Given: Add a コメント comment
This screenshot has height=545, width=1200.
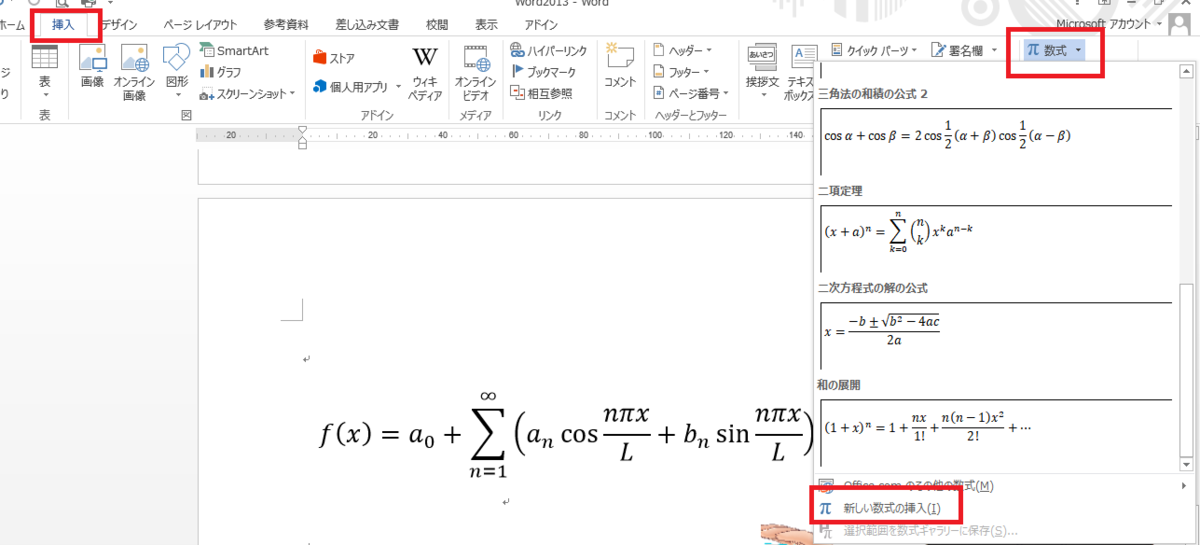Looking at the screenshot, I should (620, 66).
